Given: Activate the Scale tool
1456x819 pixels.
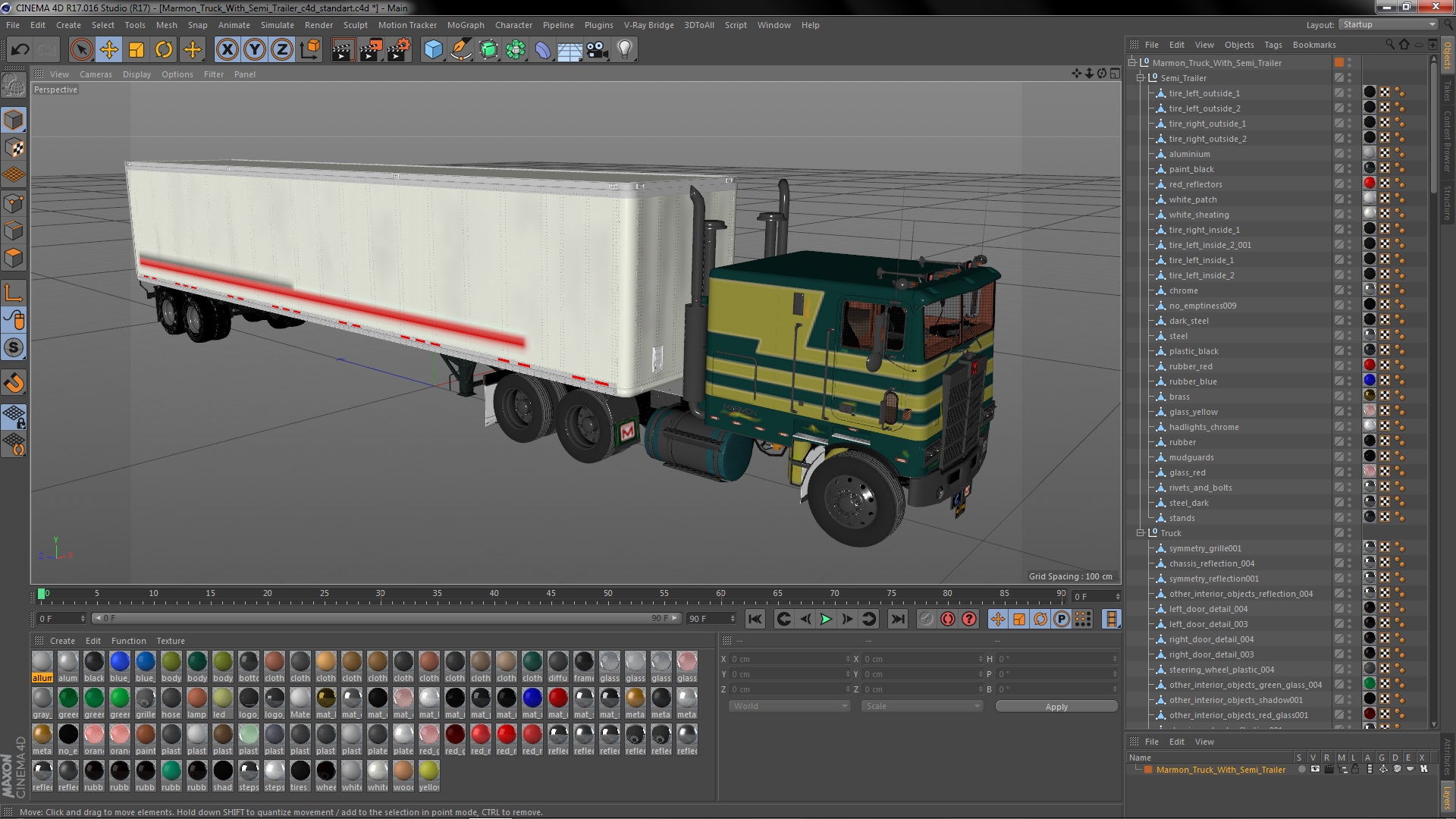Looking at the screenshot, I should pos(136,50).
